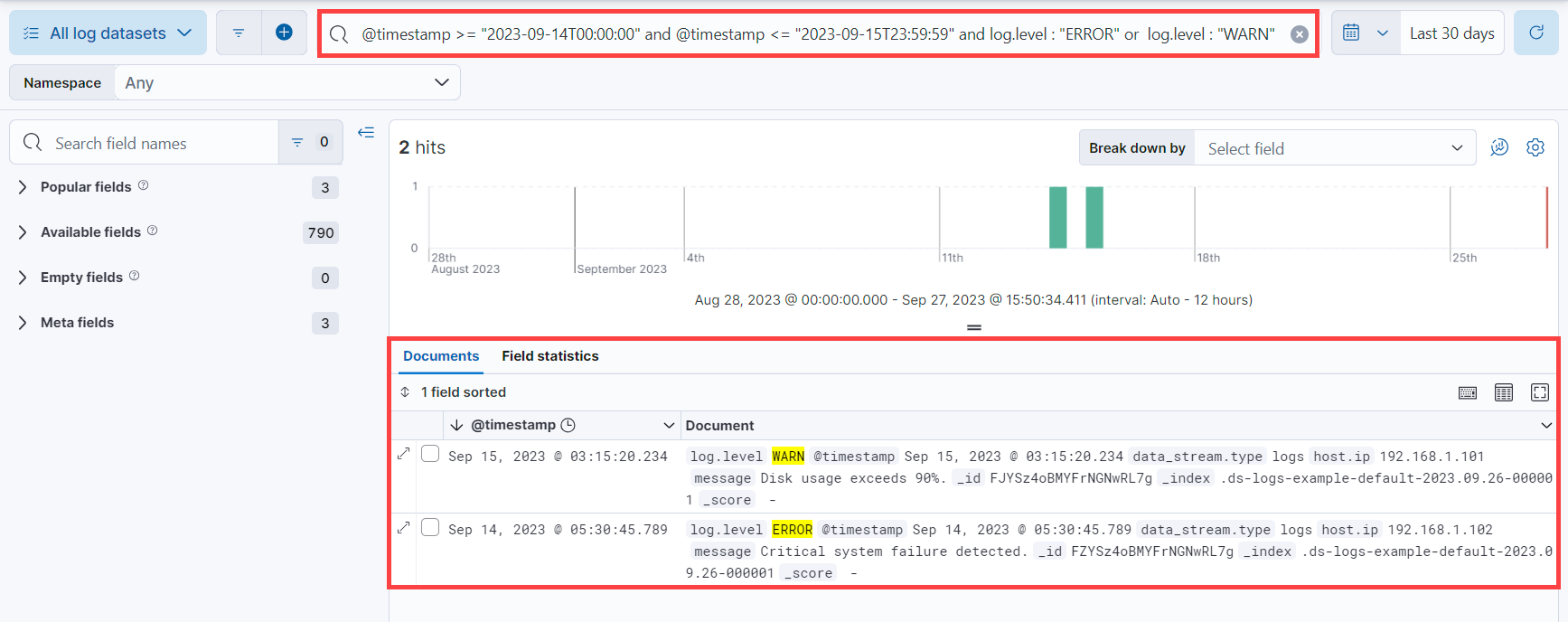Screen dimensions: 1568x622
Task: Open the filter options menu icon
Action: click(239, 33)
